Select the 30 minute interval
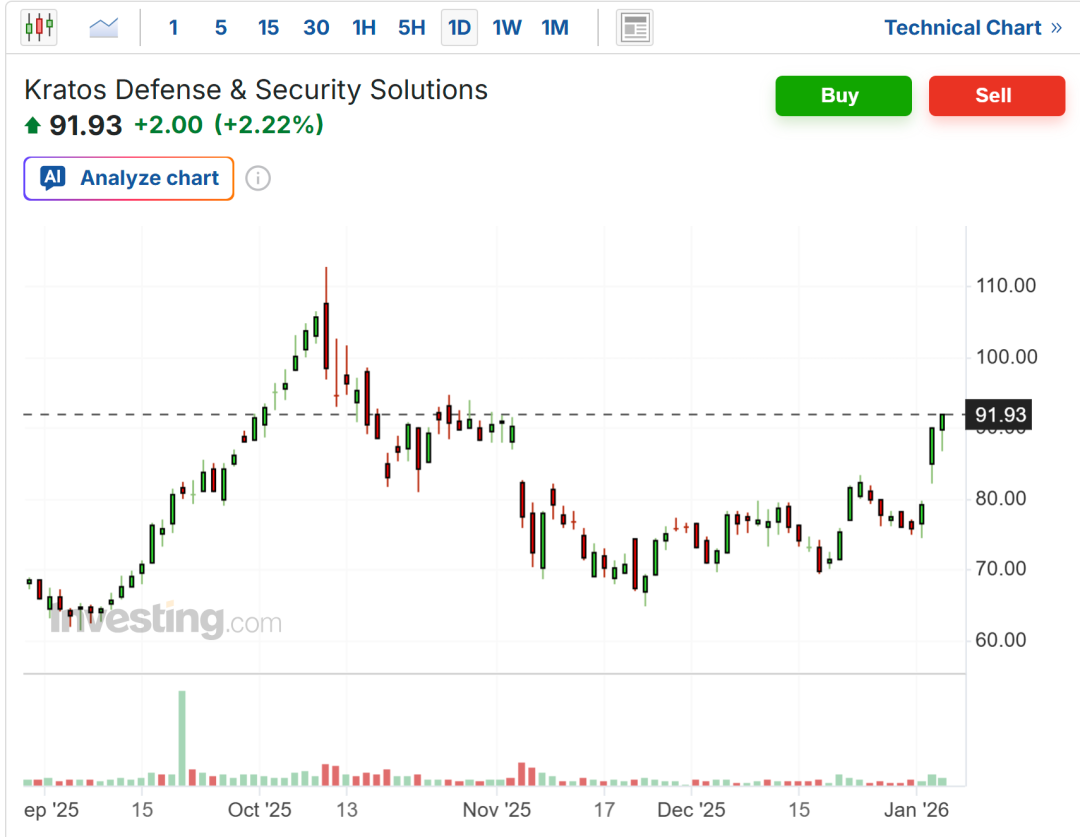Viewport: 1080px width, 837px height. [x=316, y=28]
